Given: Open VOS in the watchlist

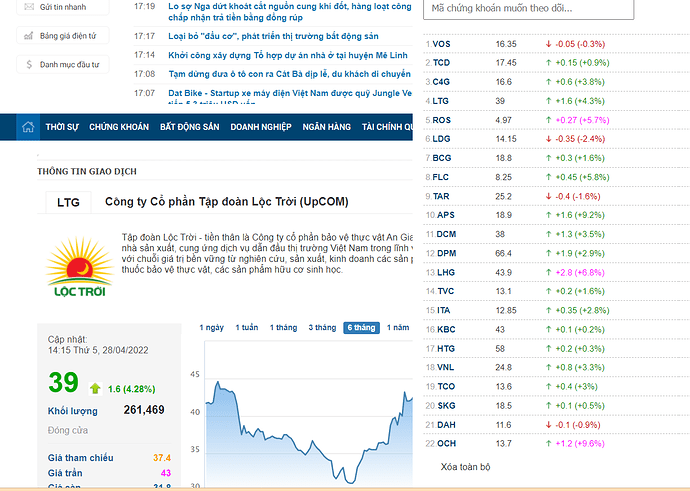Looking at the screenshot, I should (441, 44).
